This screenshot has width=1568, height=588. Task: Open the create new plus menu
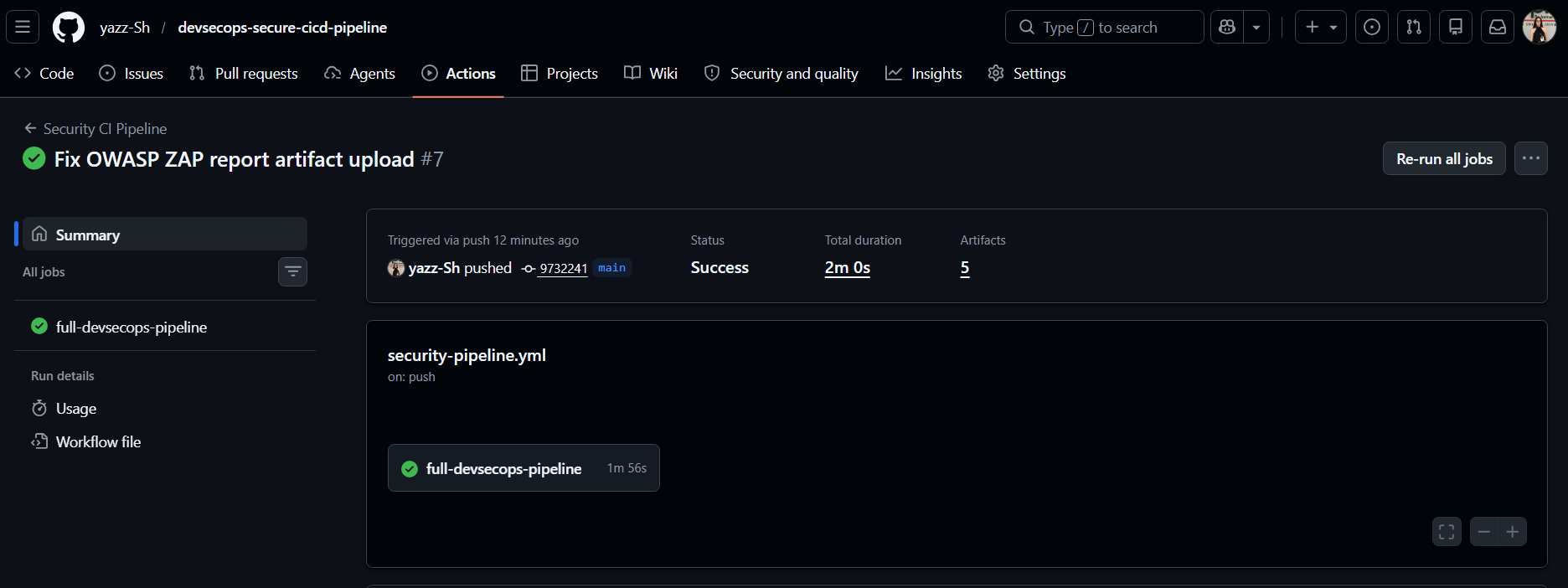[1321, 27]
